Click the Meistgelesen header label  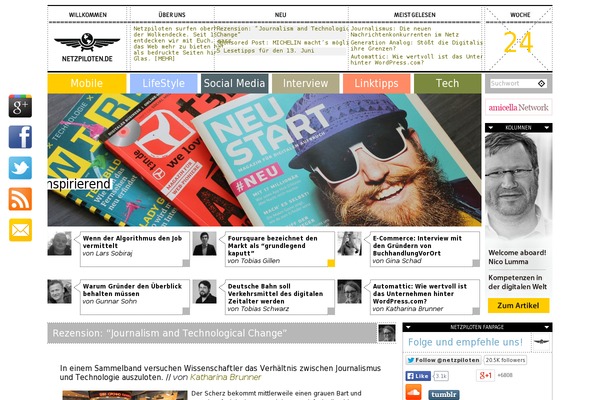click(x=415, y=15)
